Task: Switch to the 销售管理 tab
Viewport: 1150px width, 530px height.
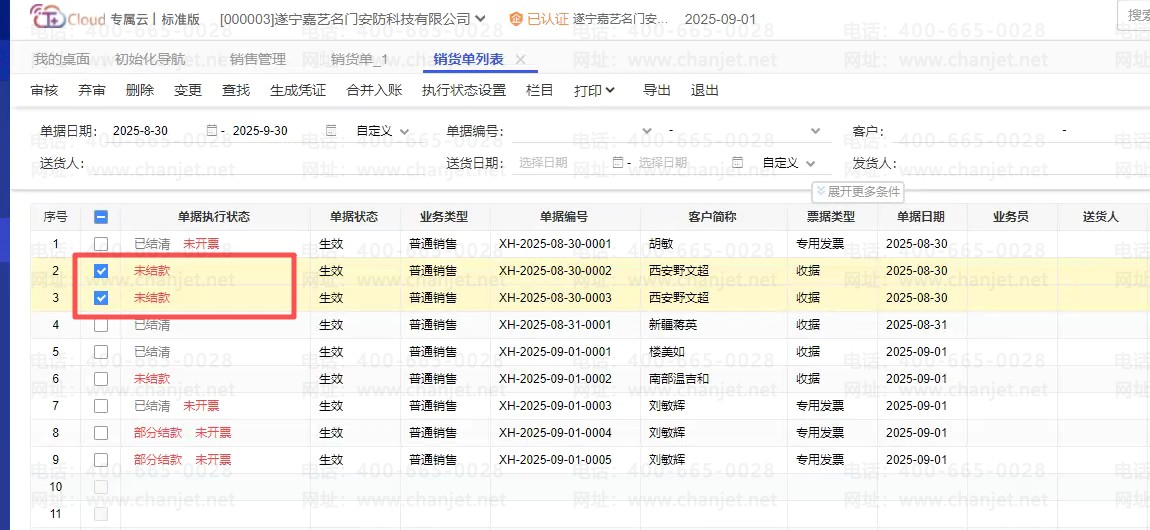Action: pyautogui.click(x=257, y=59)
